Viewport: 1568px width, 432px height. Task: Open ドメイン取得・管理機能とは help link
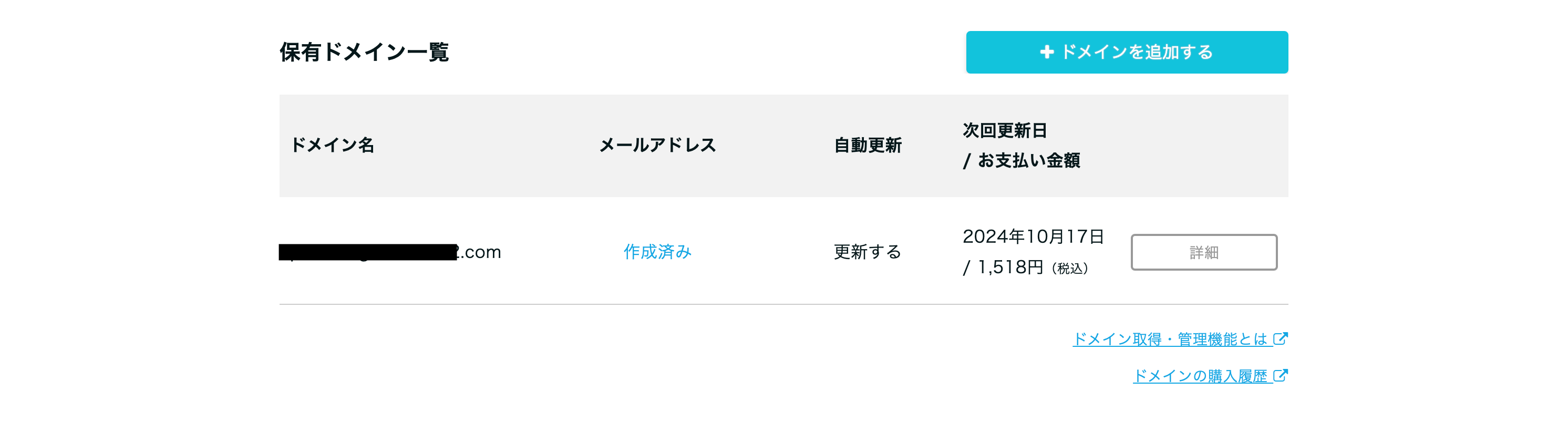point(1169,340)
